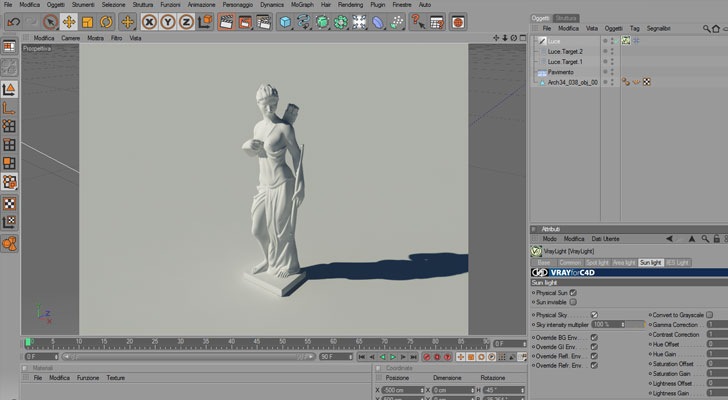Viewport: 728px width, 400px height.
Task: Select the Arch34_038_obj_00 object
Action: [572, 82]
